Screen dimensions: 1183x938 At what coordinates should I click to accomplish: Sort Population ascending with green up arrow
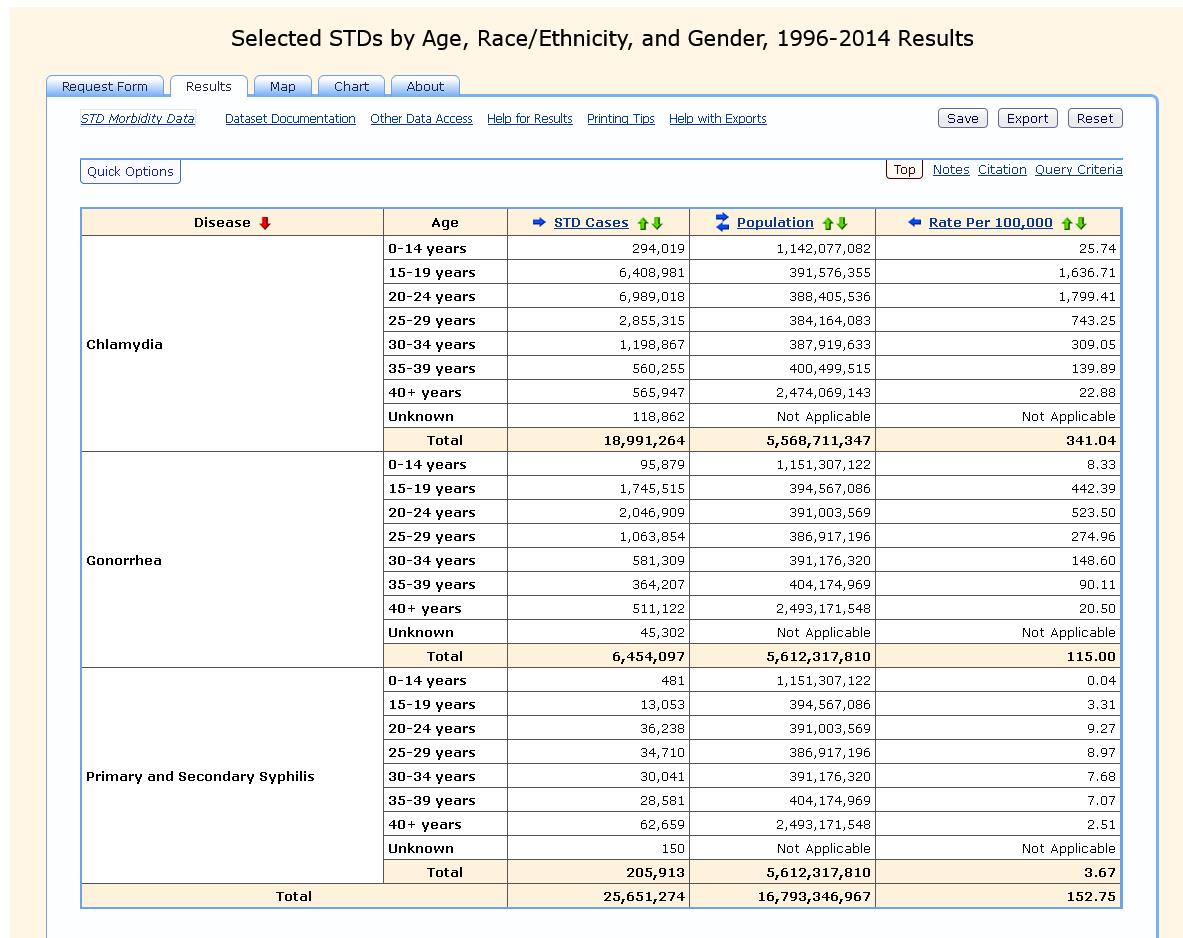(x=828, y=224)
